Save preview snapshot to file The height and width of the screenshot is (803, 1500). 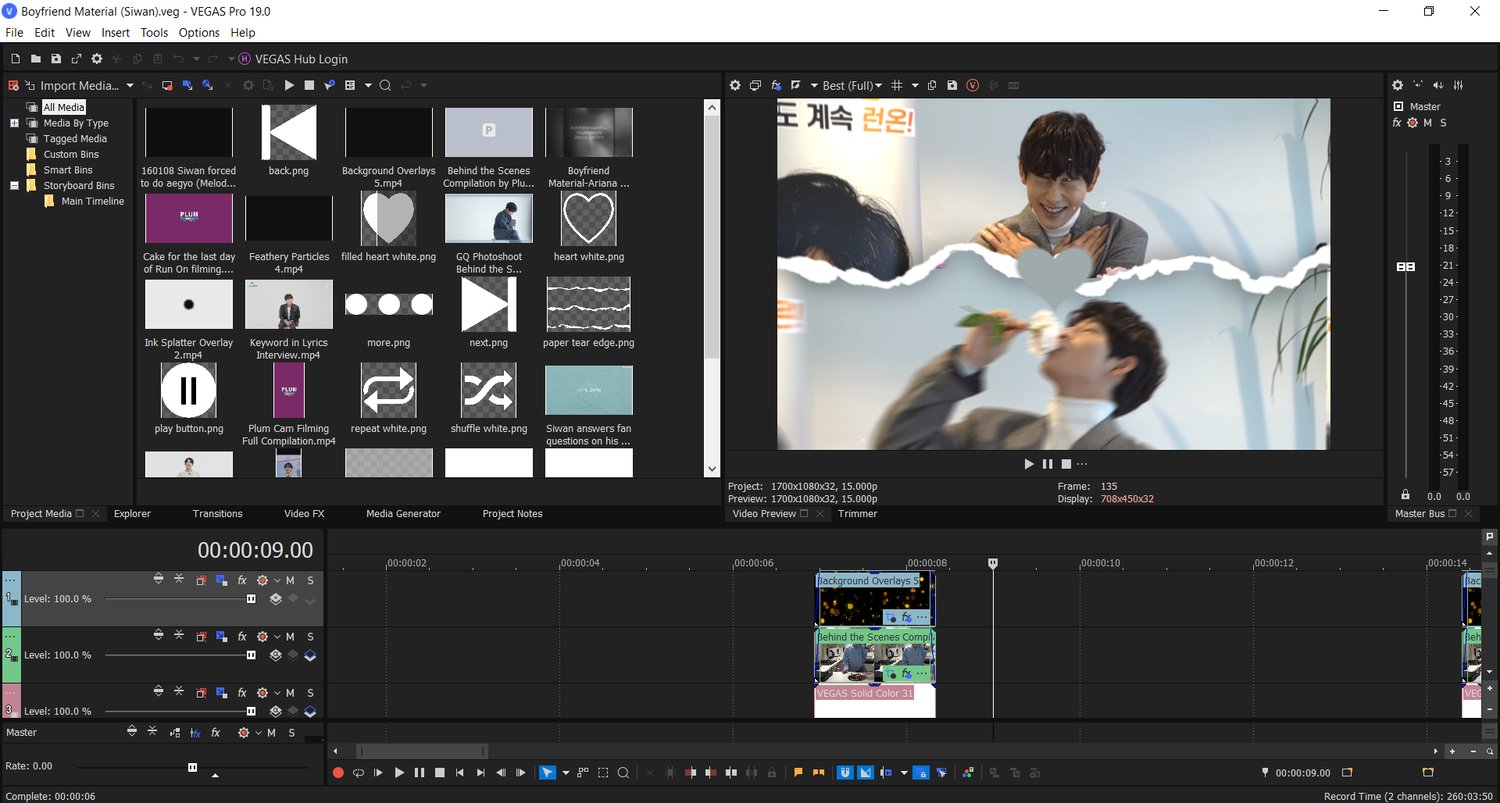point(952,85)
